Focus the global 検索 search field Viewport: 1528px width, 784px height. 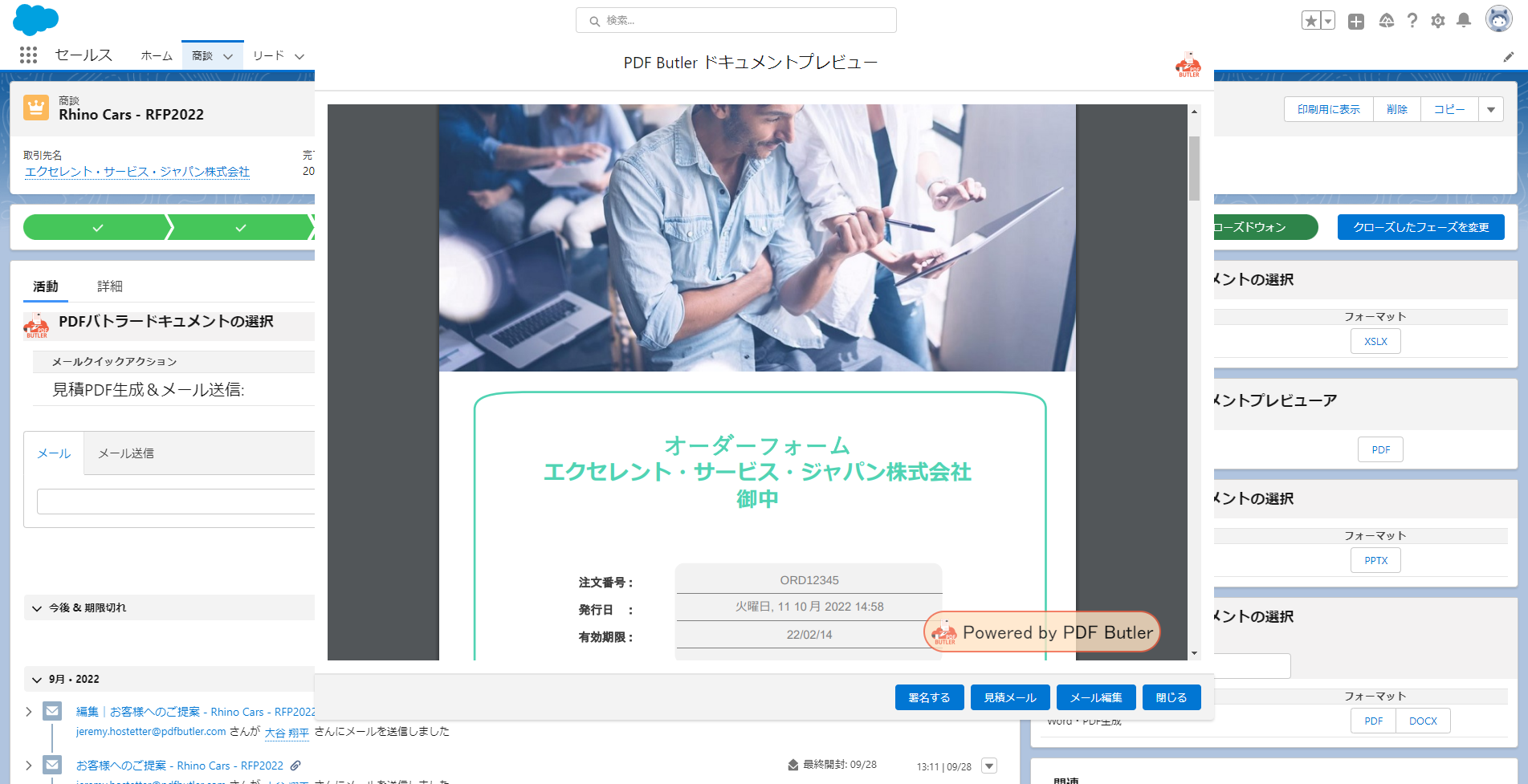tap(736, 20)
